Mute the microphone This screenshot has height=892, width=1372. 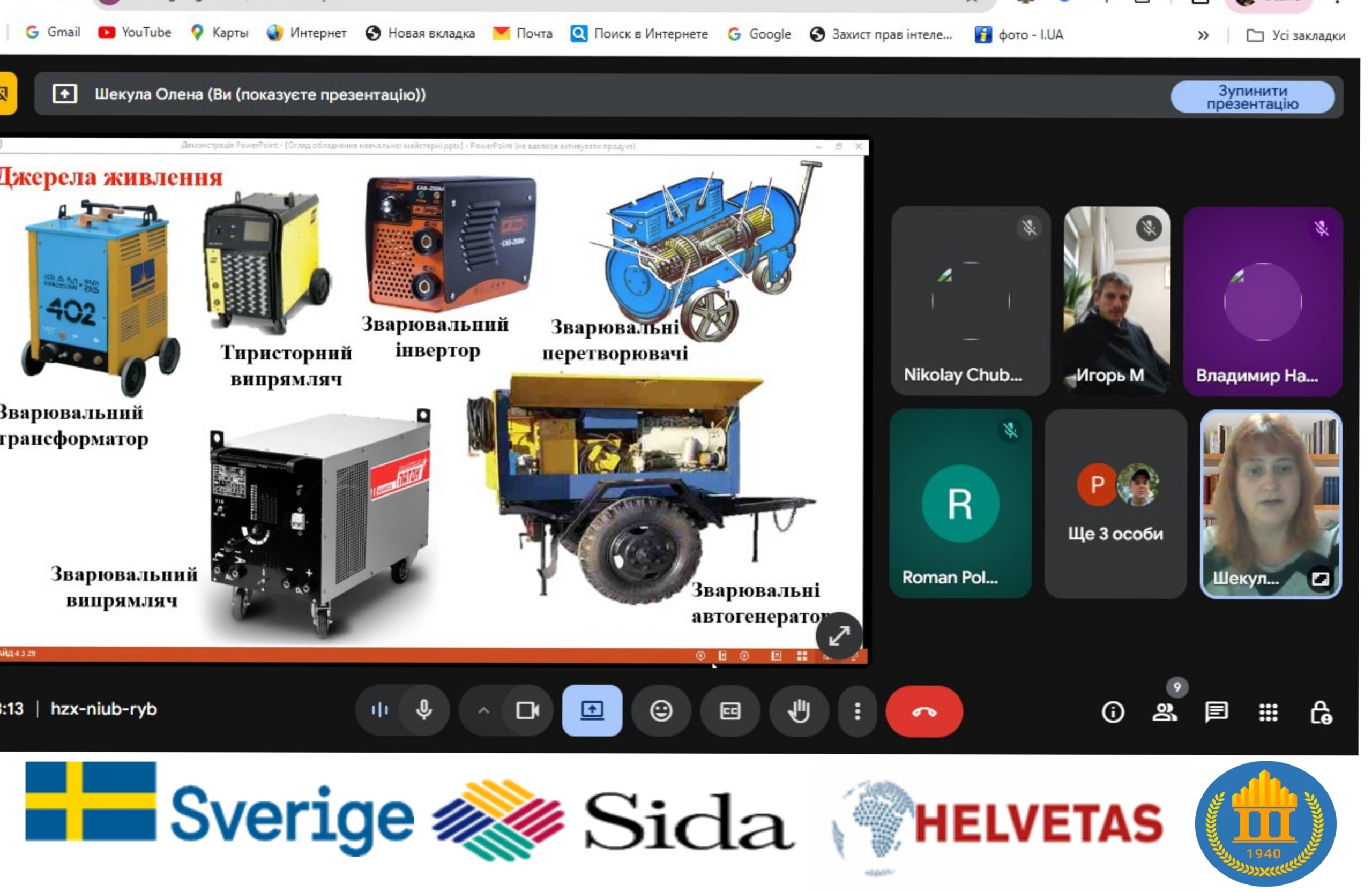pyautogui.click(x=424, y=710)
